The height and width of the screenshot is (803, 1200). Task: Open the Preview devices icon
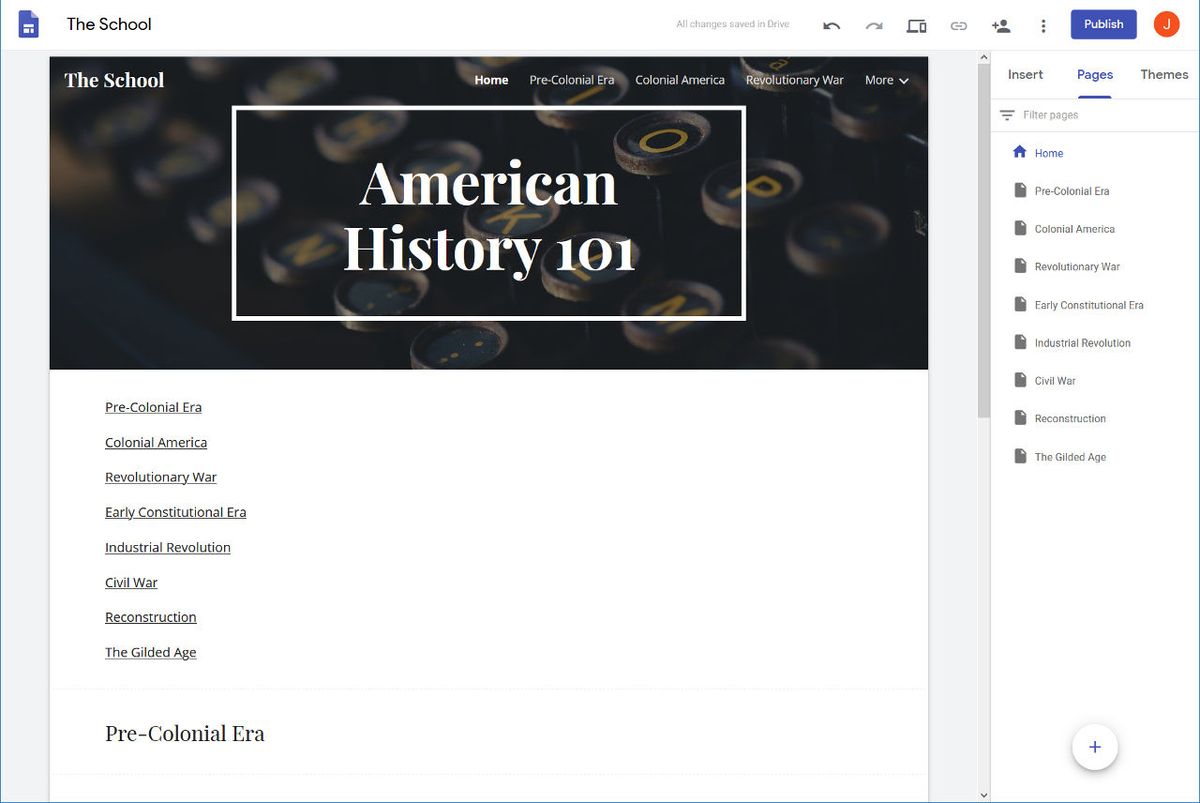point(916,24)
